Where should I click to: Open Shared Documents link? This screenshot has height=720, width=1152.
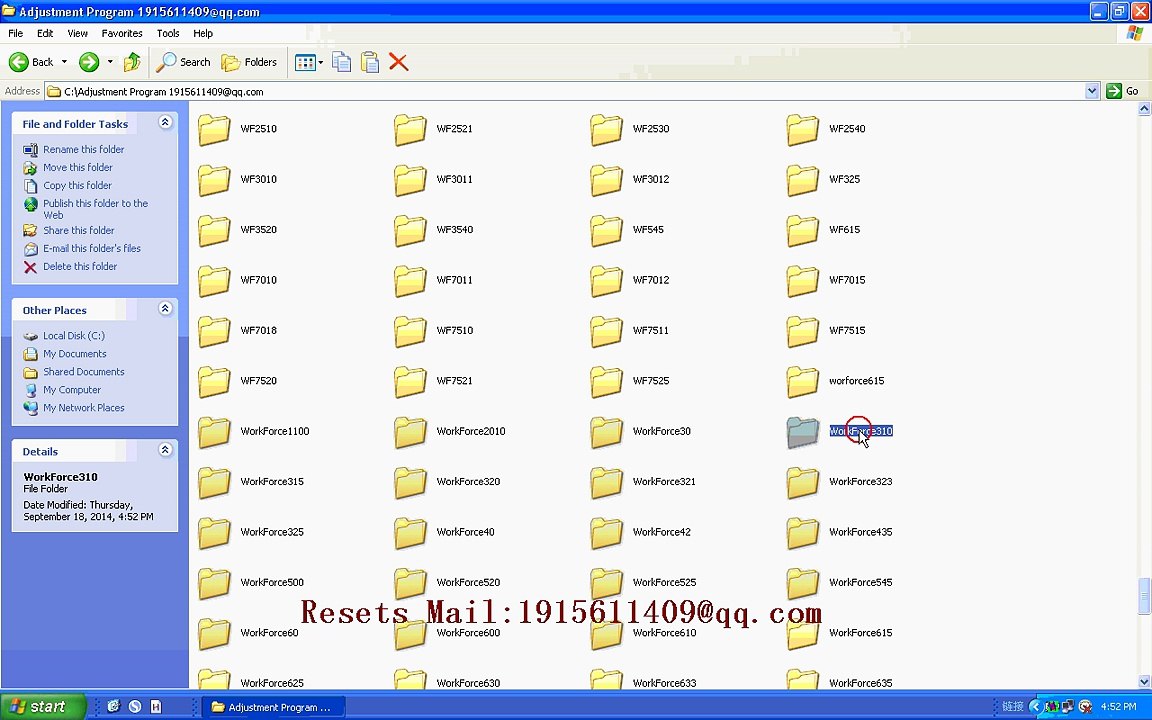[83, 372]
